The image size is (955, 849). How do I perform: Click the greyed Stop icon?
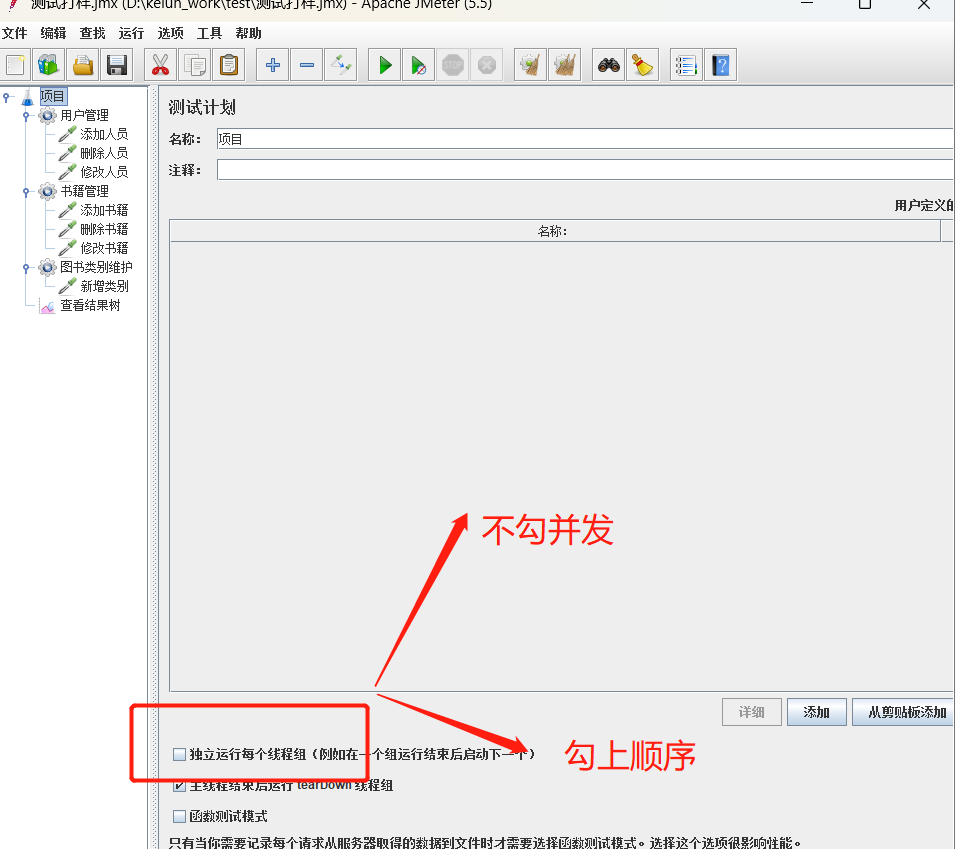coord(453,65)
